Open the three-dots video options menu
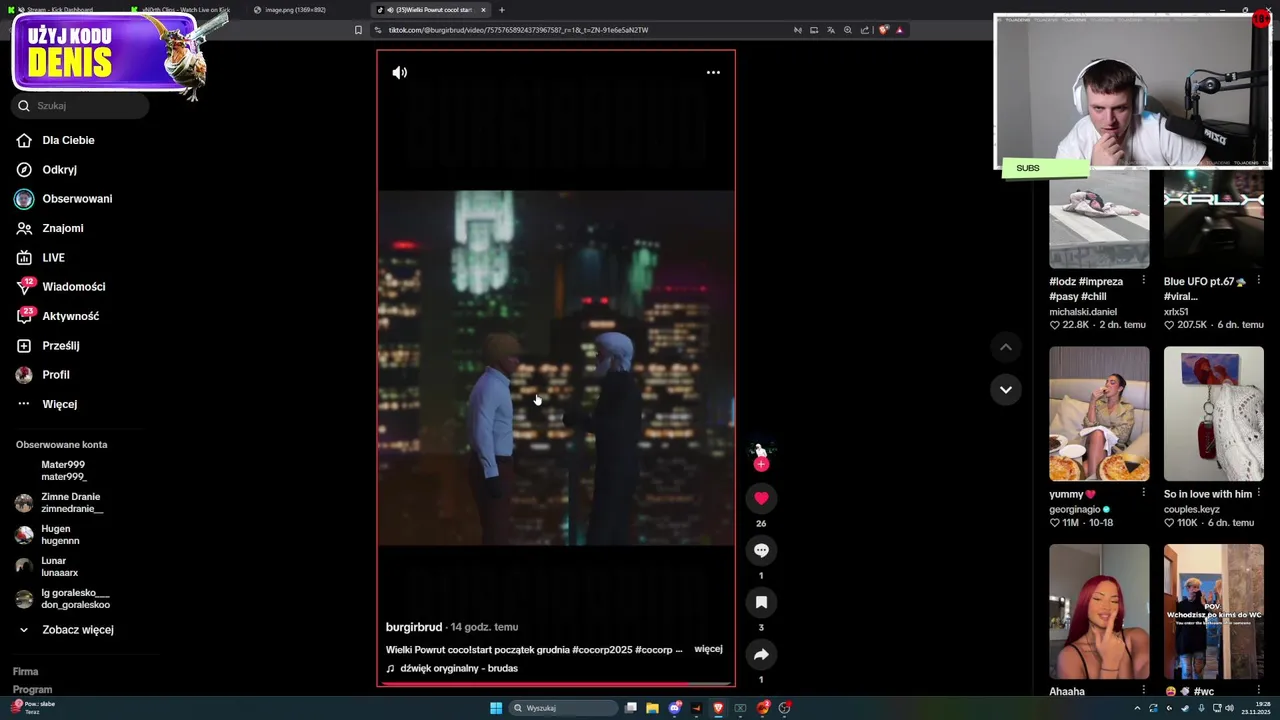The height and width of the screenshot is (720, 1280). pyautogui.click(x=713, y=72)
